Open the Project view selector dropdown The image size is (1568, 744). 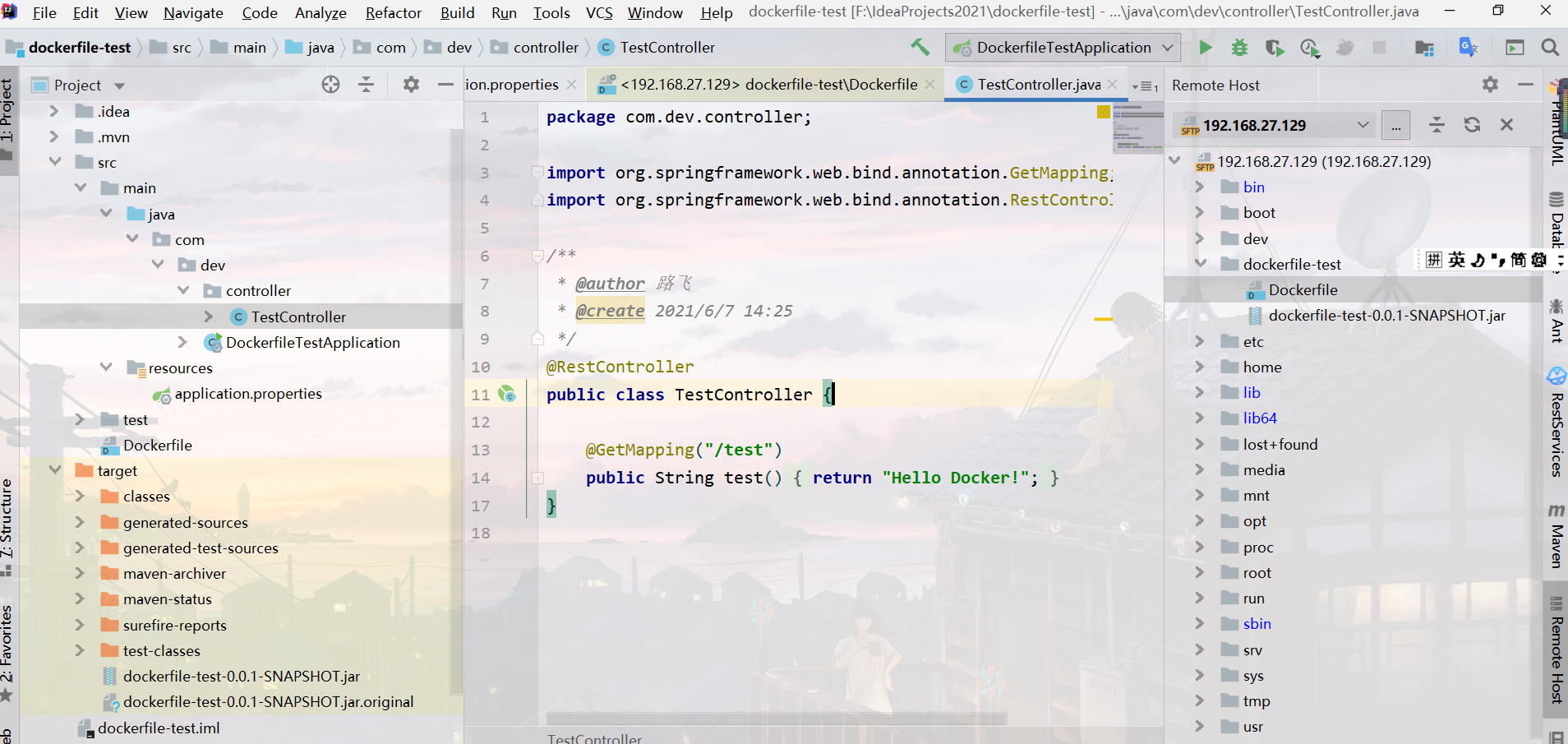click(89, 85)
